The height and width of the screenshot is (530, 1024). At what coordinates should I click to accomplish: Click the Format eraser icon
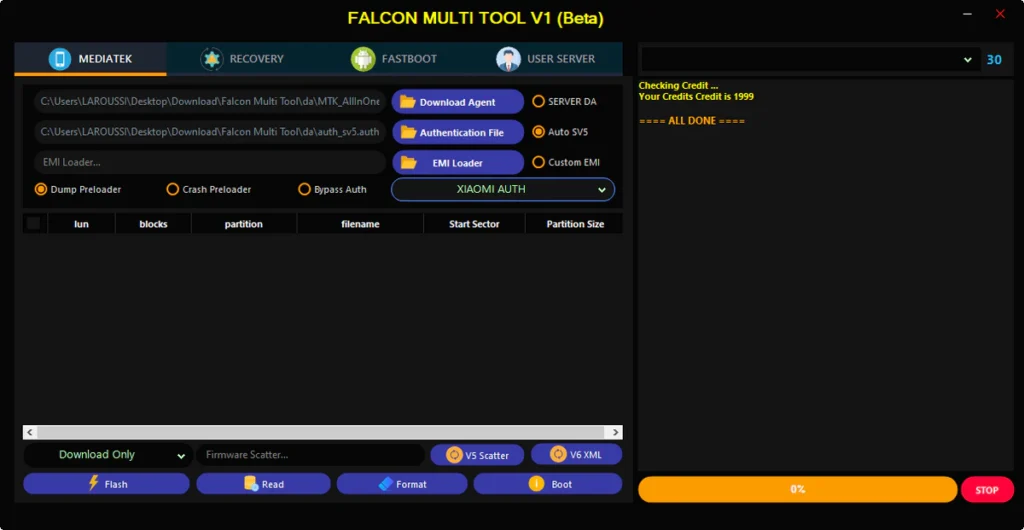click(x=385, y=484)
